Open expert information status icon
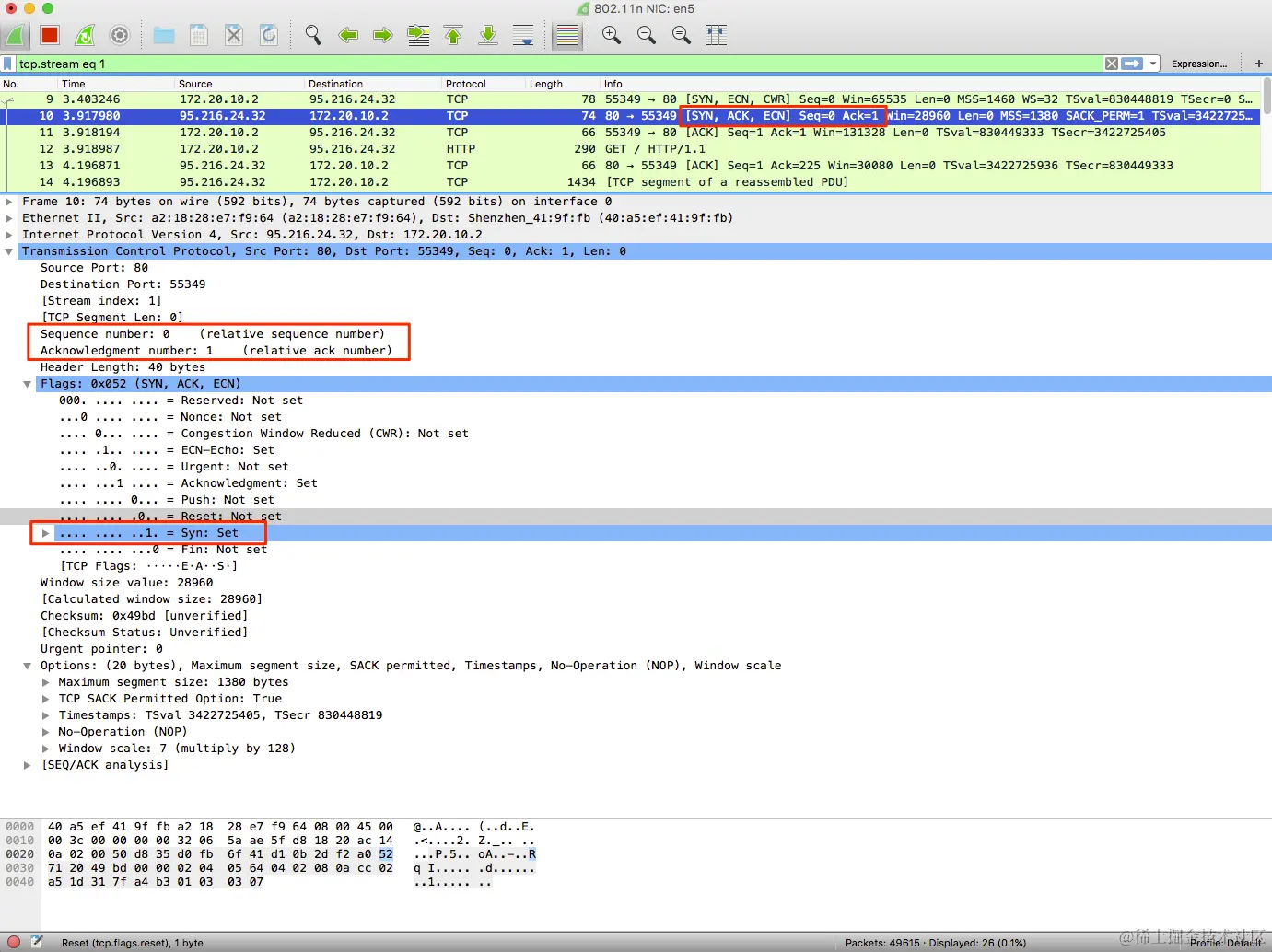The width and height of the screenshot is (1272, 952). (x=14, y=942)
